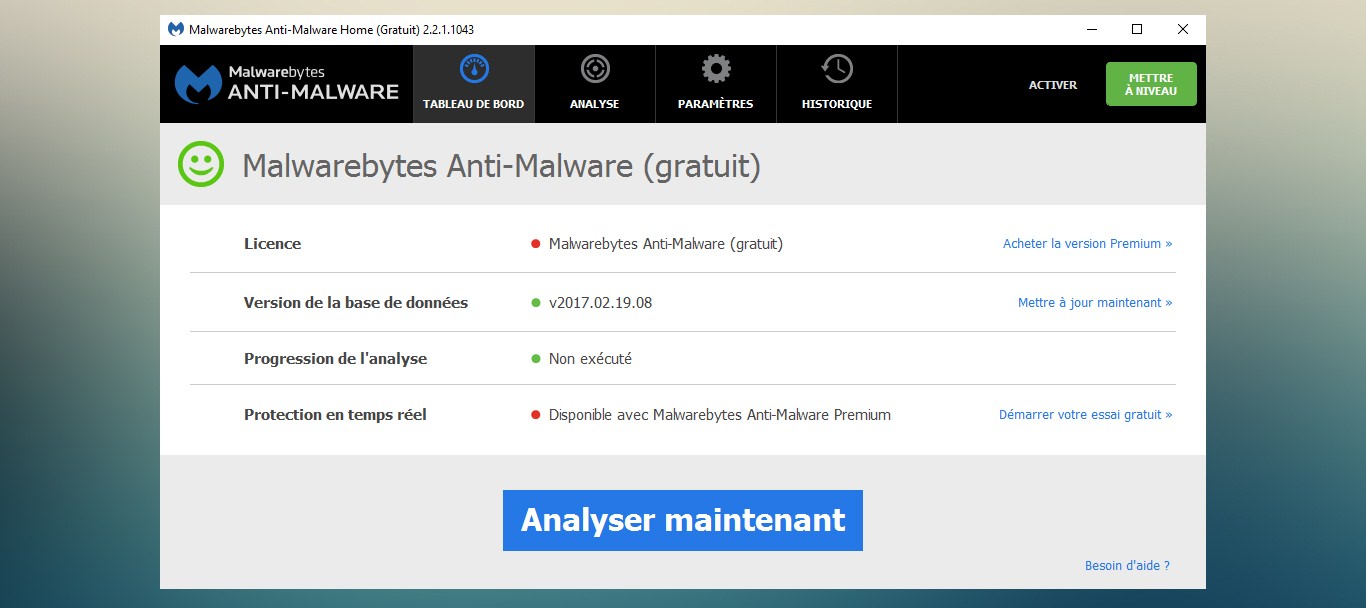Follow the Acheter la version Premium link
The width and height of the screenshot is (1366, 608).
coord(1087,244)
